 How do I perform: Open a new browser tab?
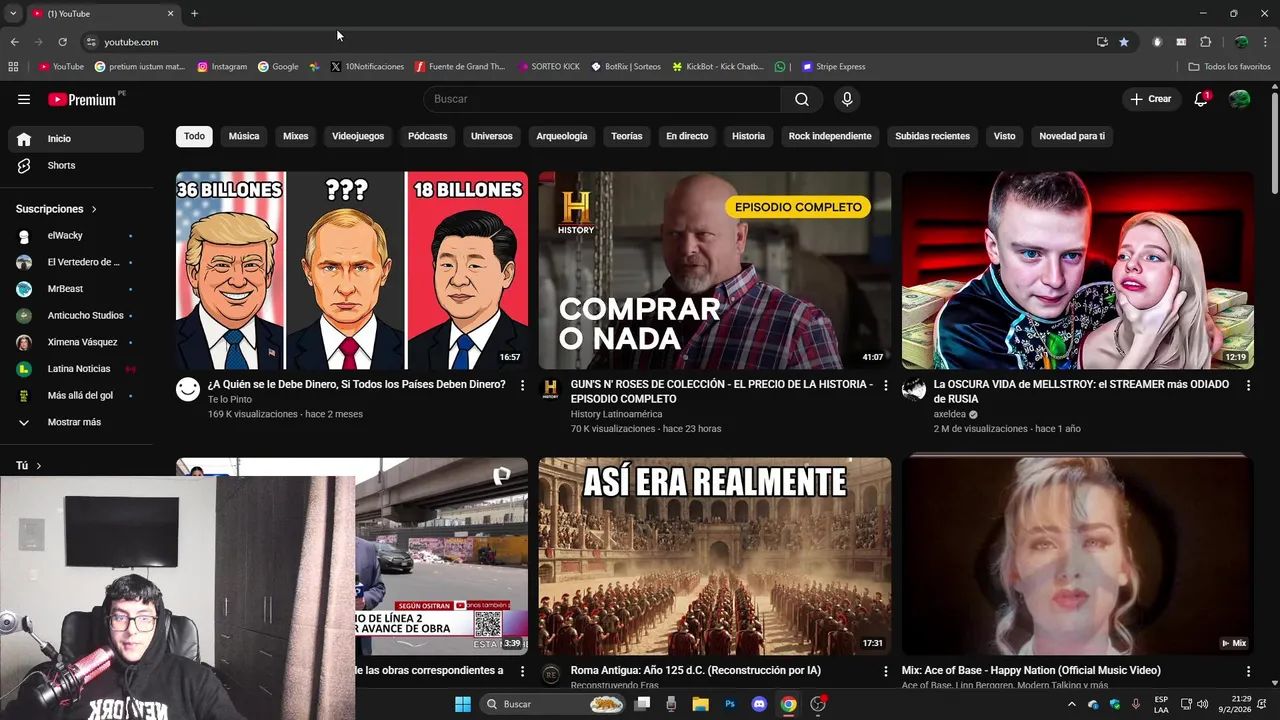click(194, 14)
